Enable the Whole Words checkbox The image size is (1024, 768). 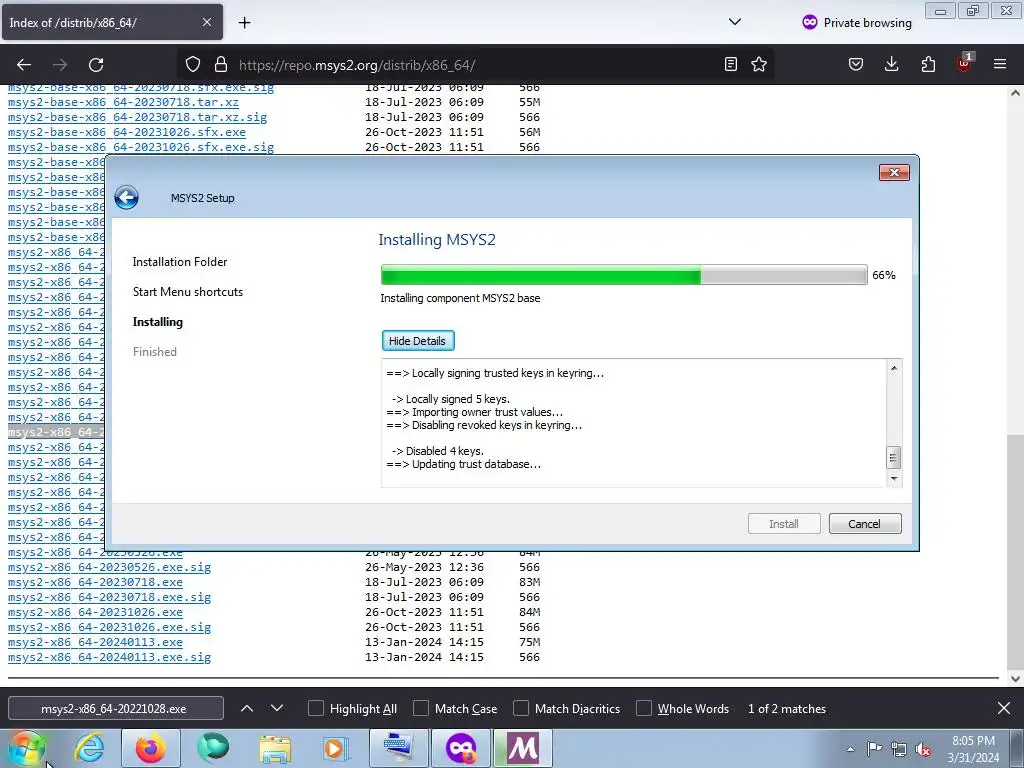[644, 709]
